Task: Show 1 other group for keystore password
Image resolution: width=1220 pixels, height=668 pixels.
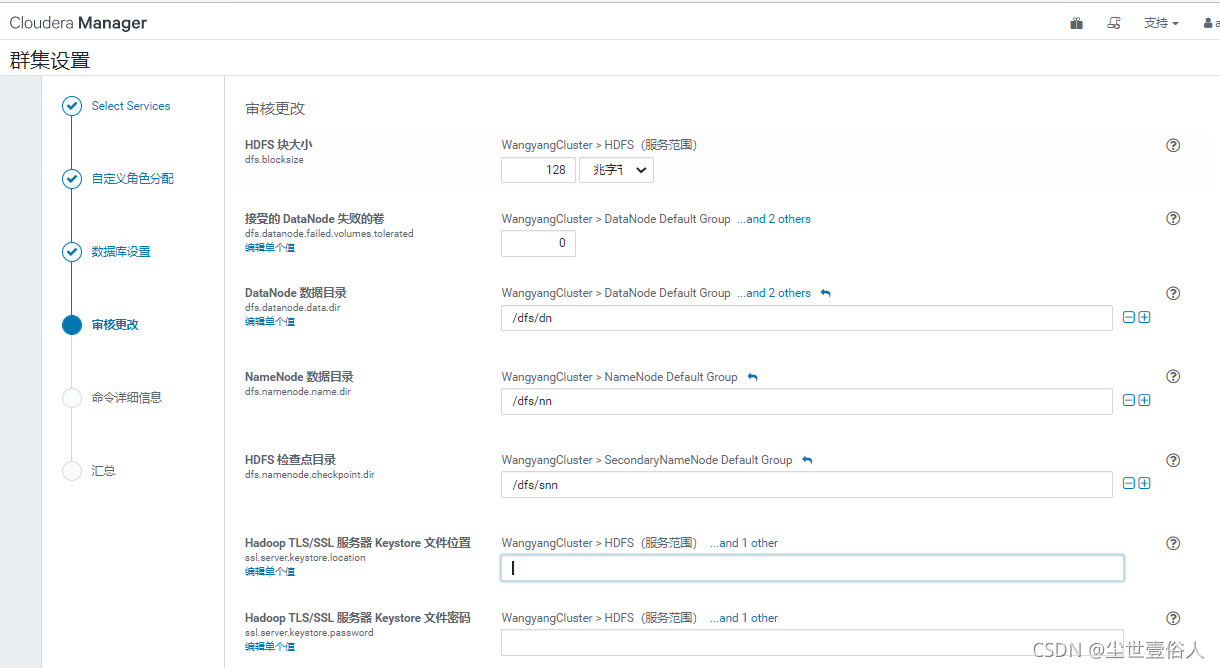Action: (744, 618)
